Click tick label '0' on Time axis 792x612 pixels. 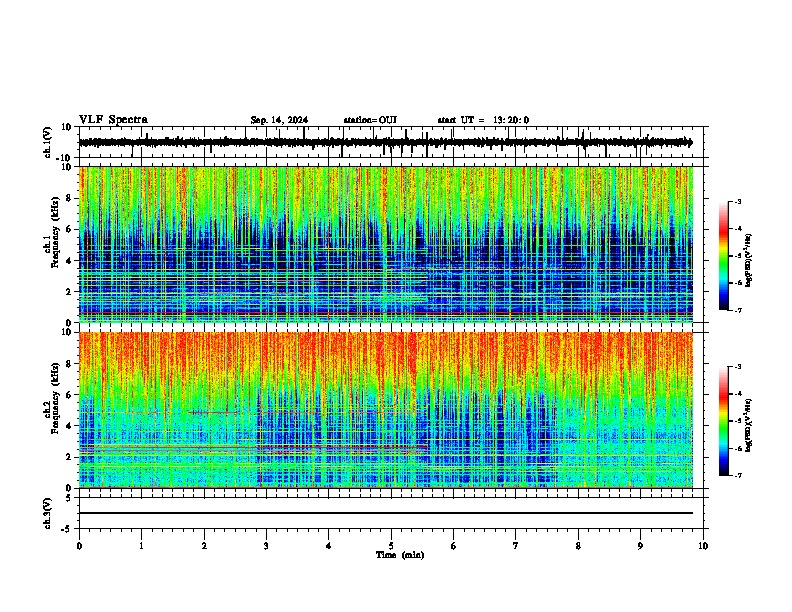[x=79, y=546]
